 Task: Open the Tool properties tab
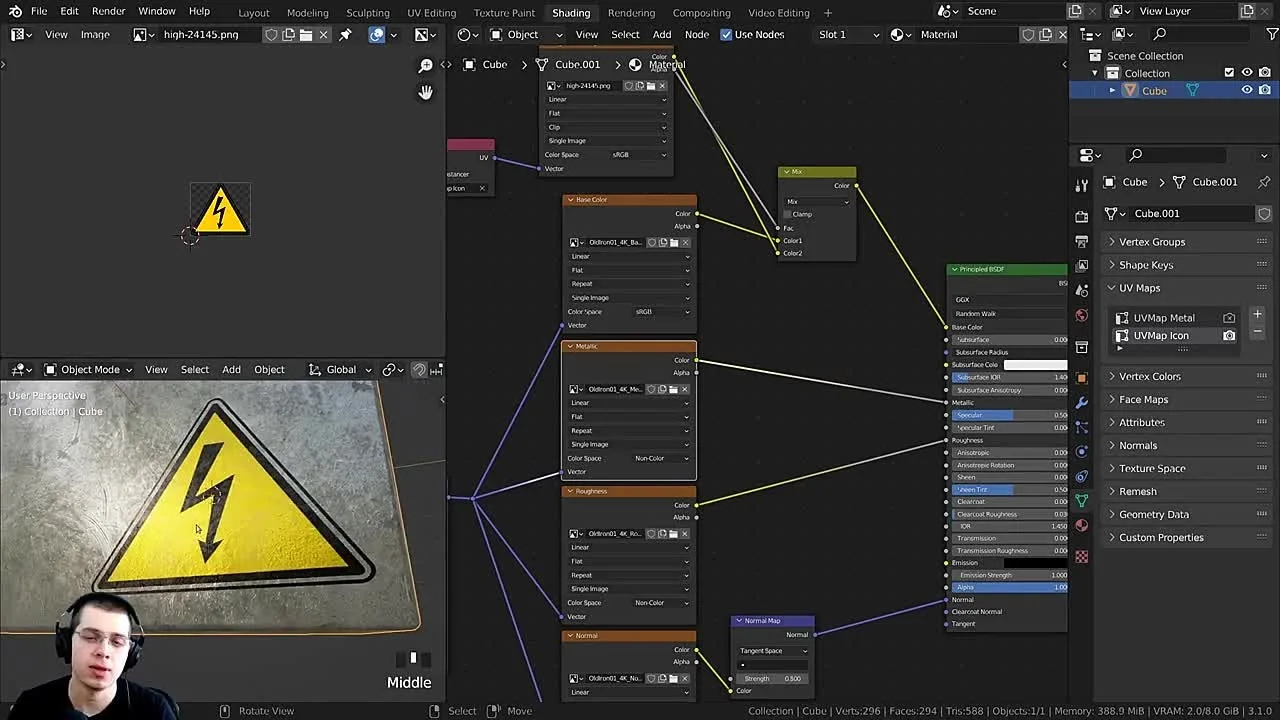click(1081, 186)
